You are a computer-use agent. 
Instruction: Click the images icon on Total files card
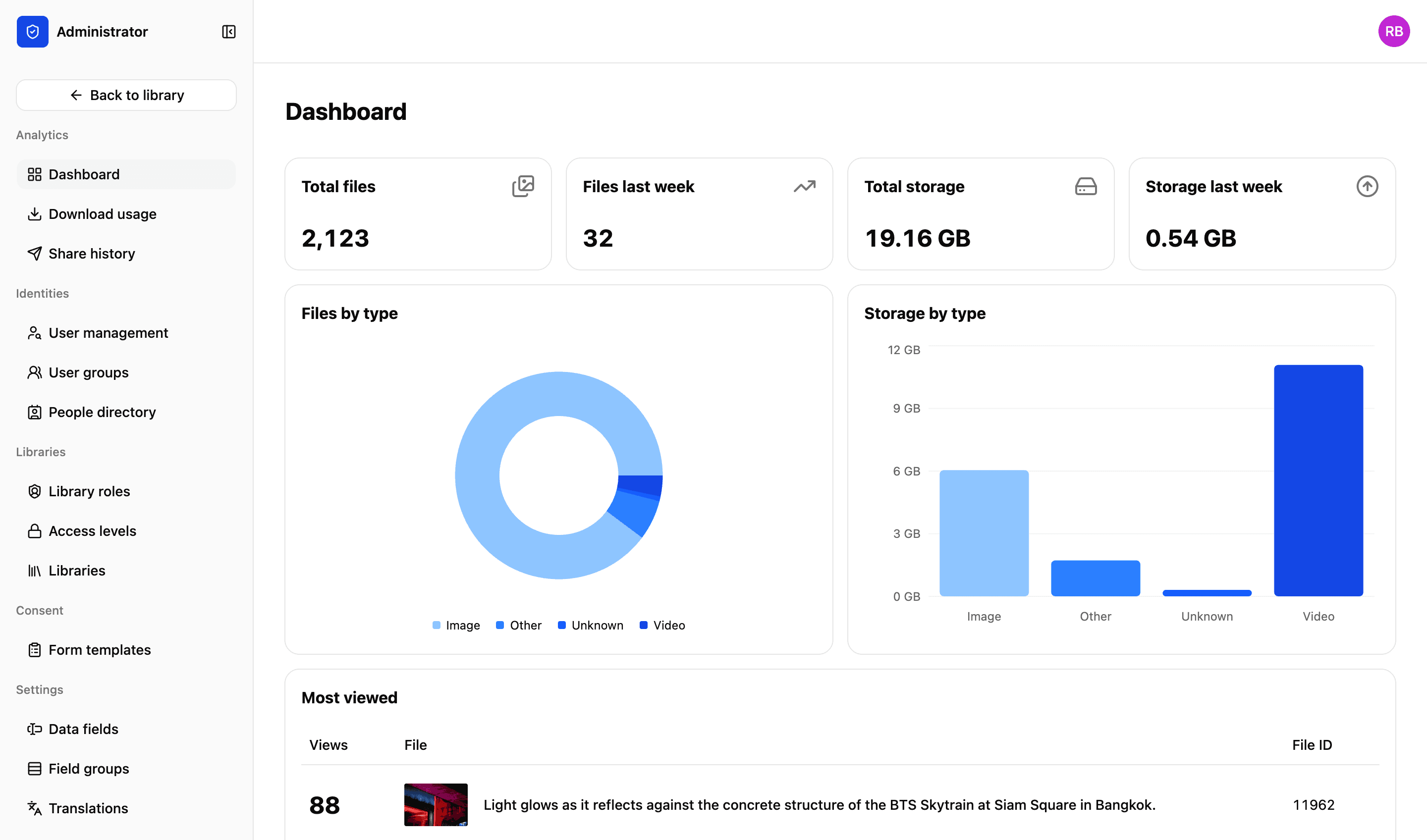[523, 186]
